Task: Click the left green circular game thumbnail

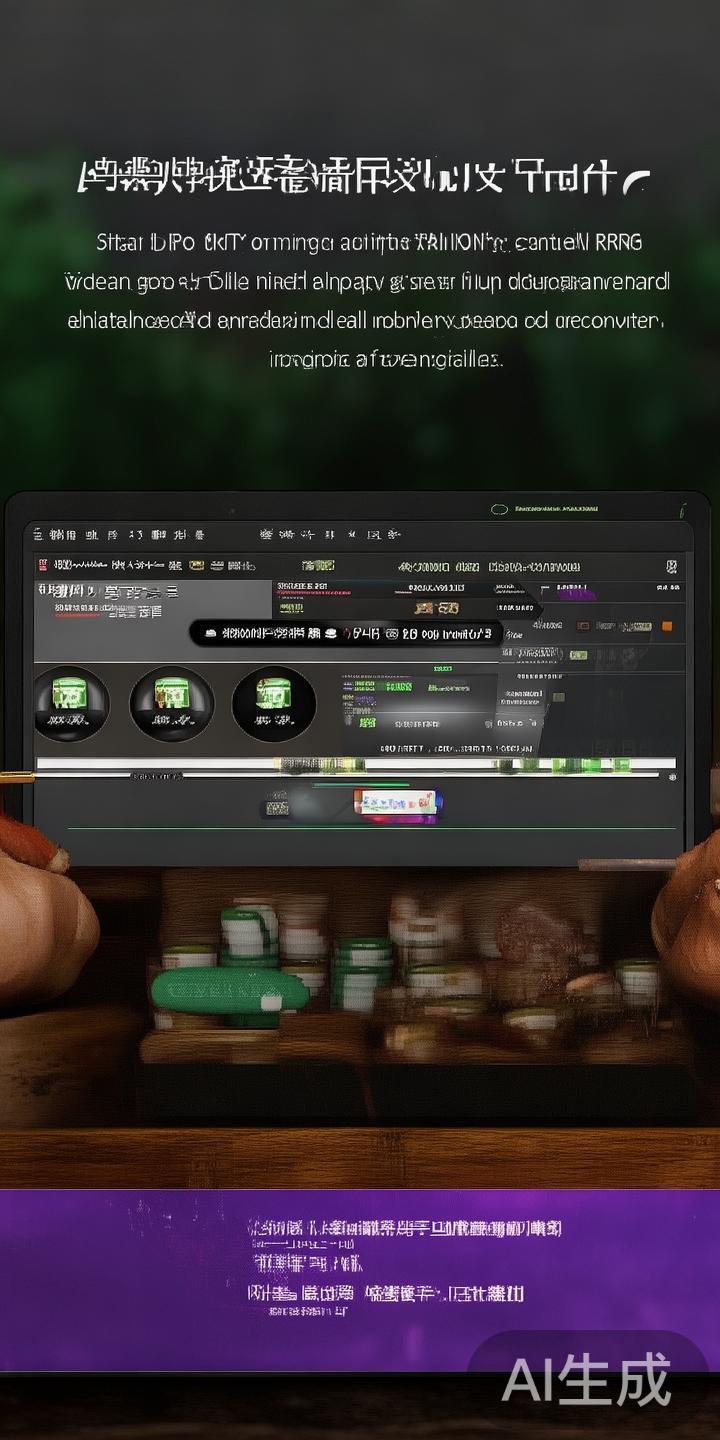Action: 71,704
